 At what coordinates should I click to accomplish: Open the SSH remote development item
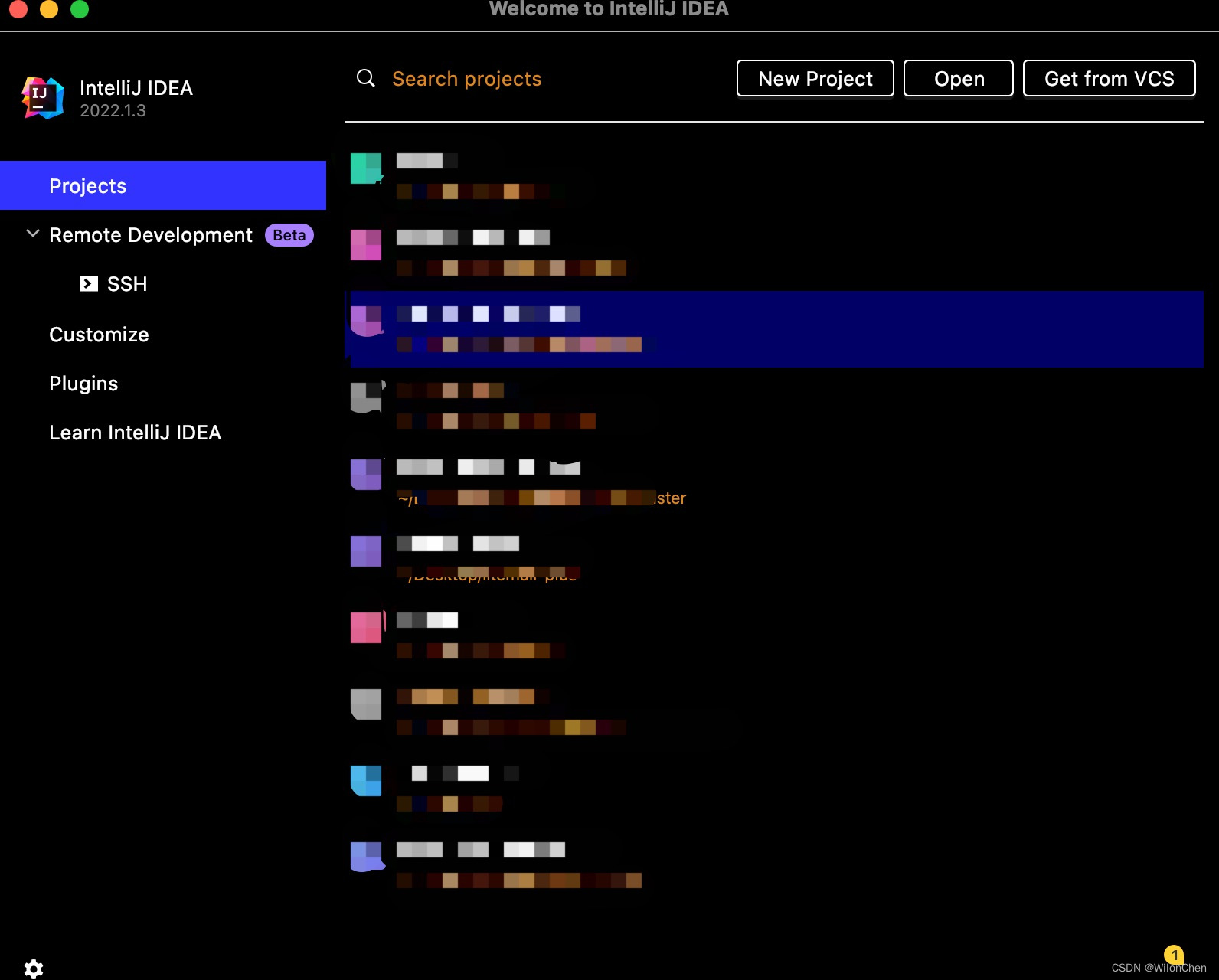[127, 284]
